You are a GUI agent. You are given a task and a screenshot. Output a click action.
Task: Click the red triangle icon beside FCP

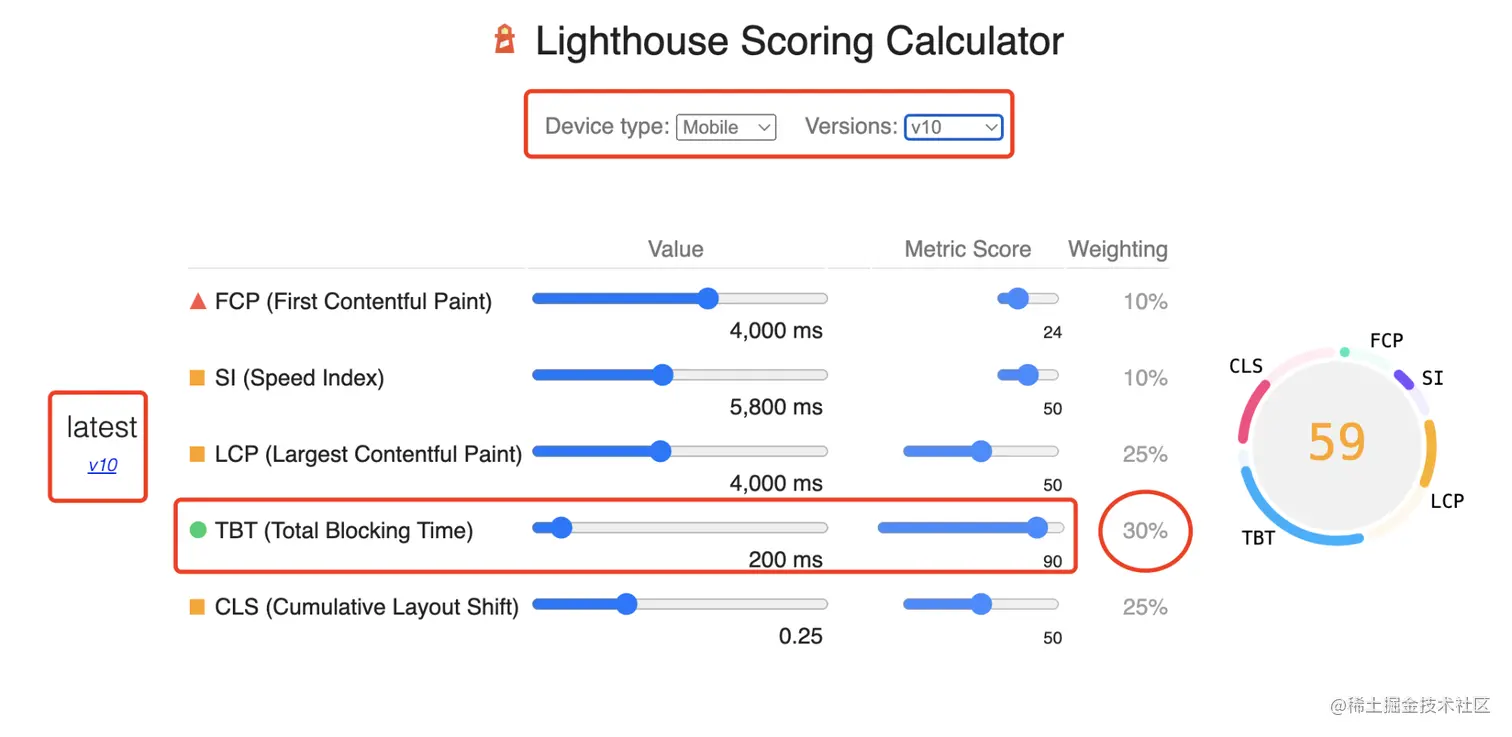pyautogui.click(x=198, y=301)
